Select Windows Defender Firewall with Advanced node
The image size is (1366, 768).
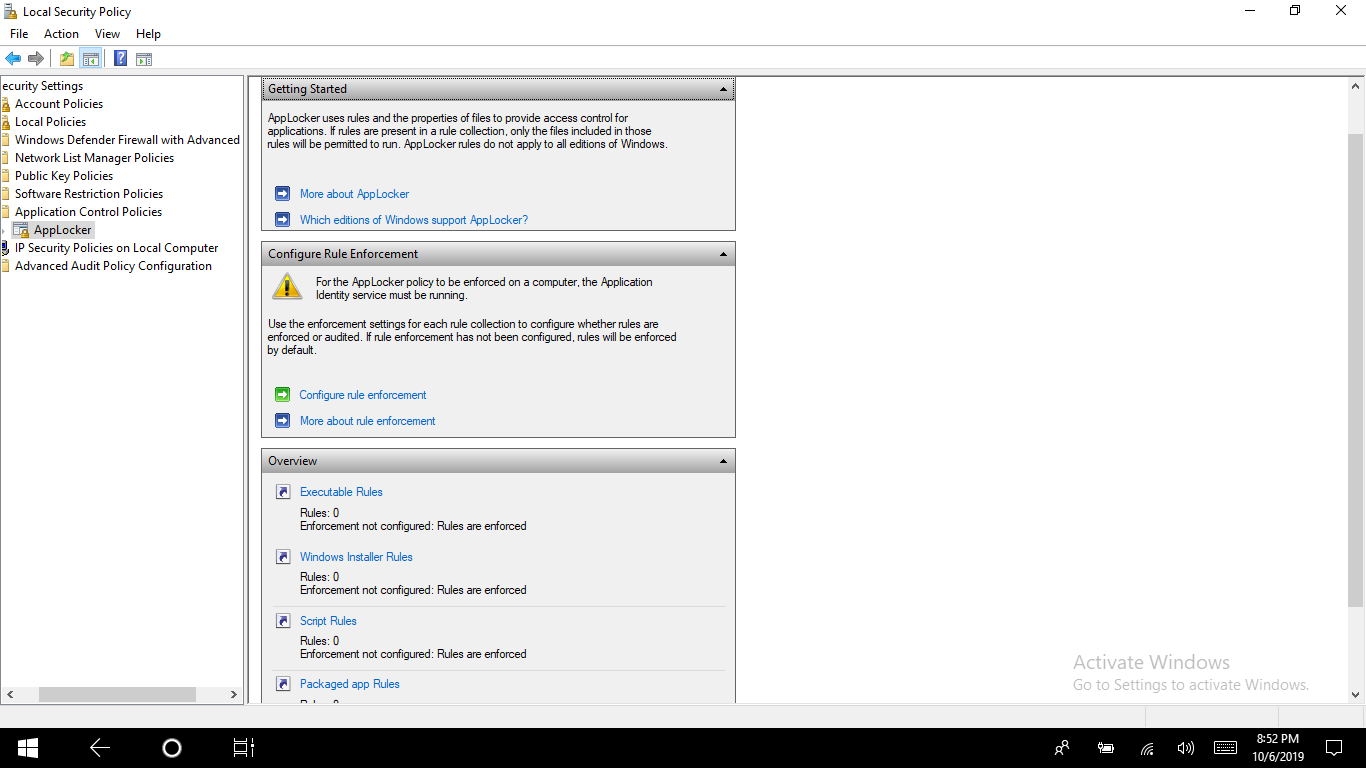tap(127, 140)
